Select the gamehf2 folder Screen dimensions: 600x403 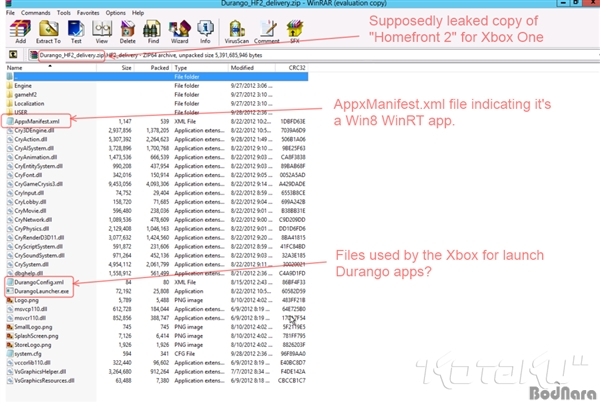point(25,95)
